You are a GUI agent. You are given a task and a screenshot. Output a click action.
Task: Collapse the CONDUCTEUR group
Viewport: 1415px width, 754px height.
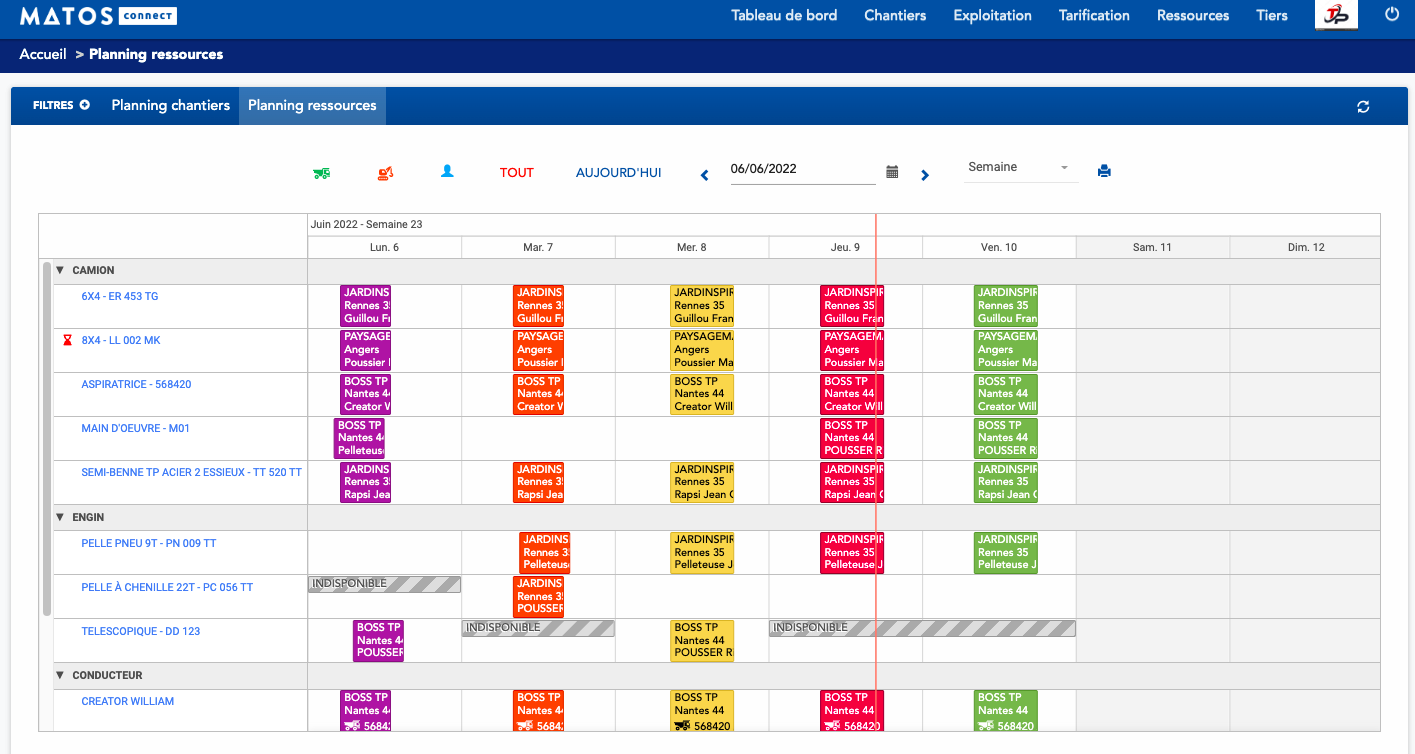coord(60,675)
